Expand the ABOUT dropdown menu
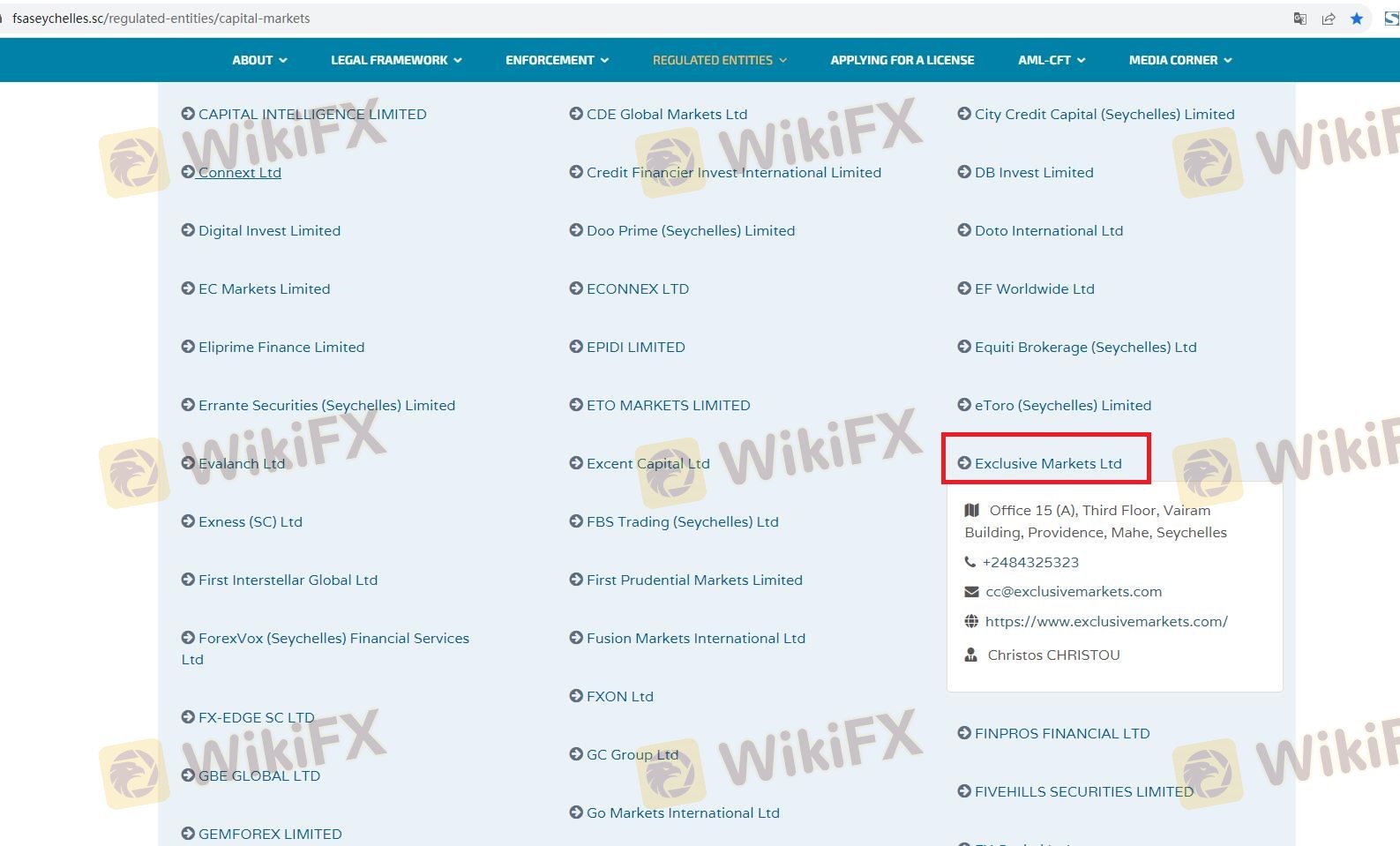 (259, 60)
